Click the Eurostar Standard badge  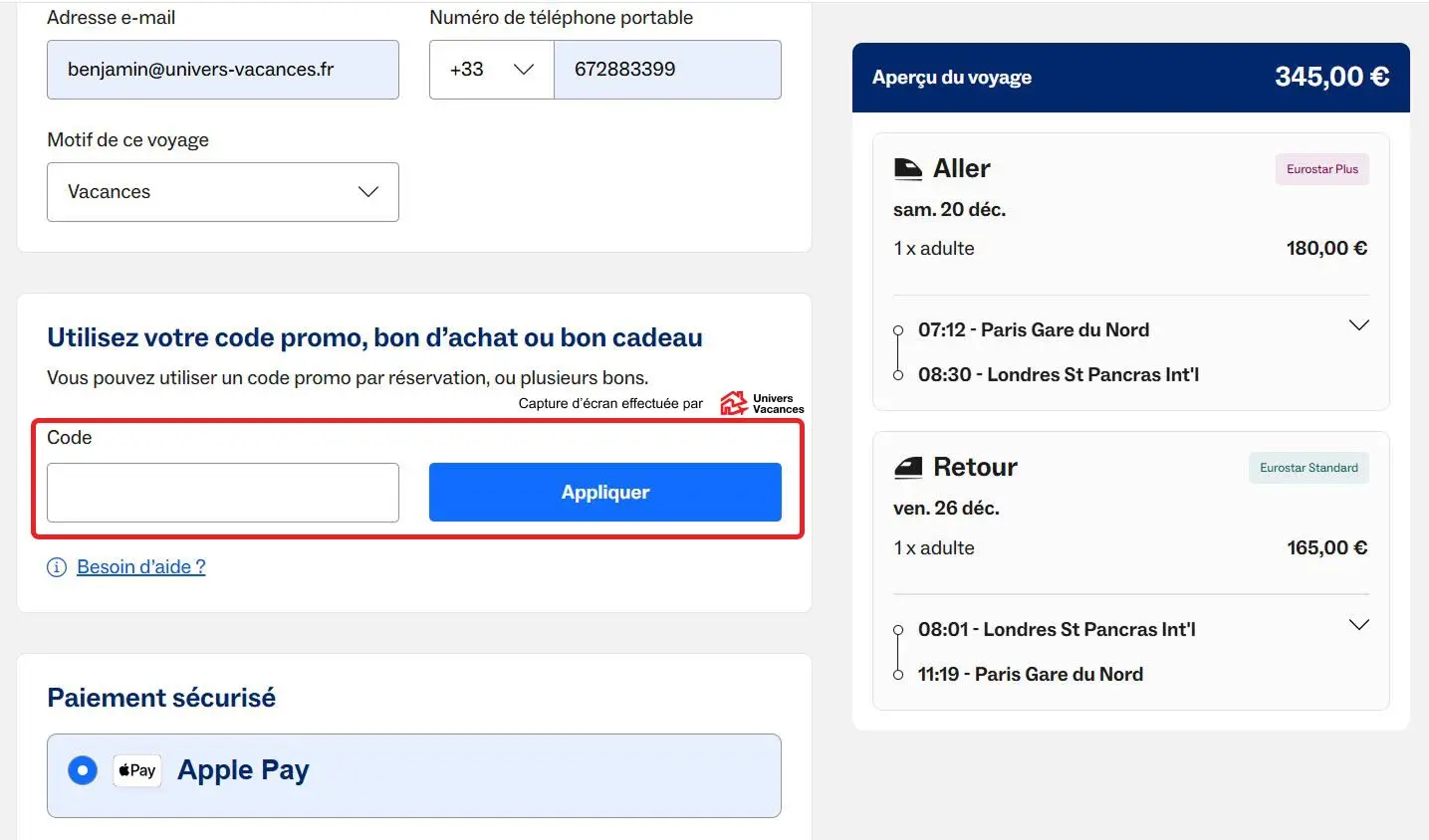1309,468
